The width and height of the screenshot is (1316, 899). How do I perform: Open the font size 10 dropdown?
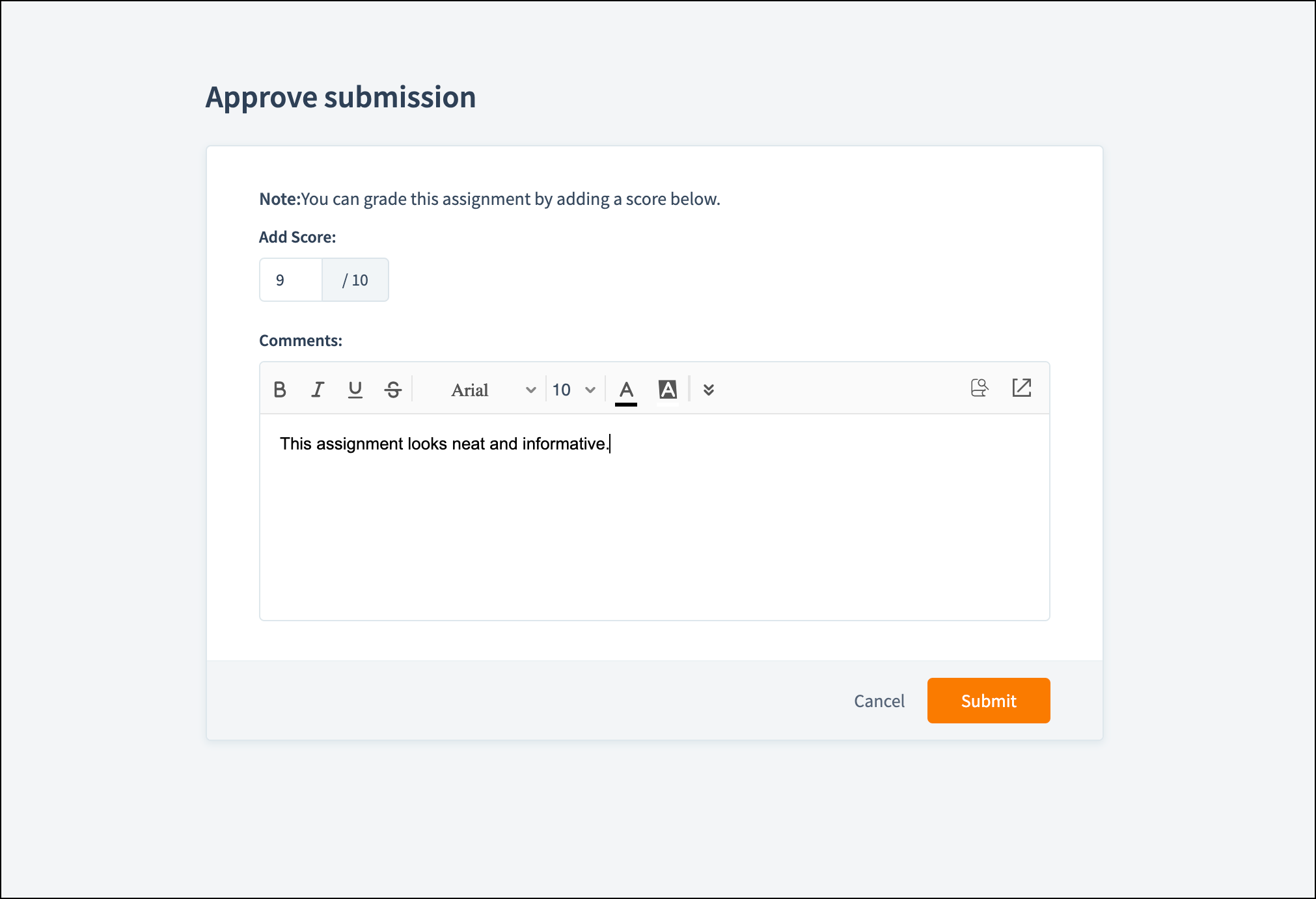(573, 390)
